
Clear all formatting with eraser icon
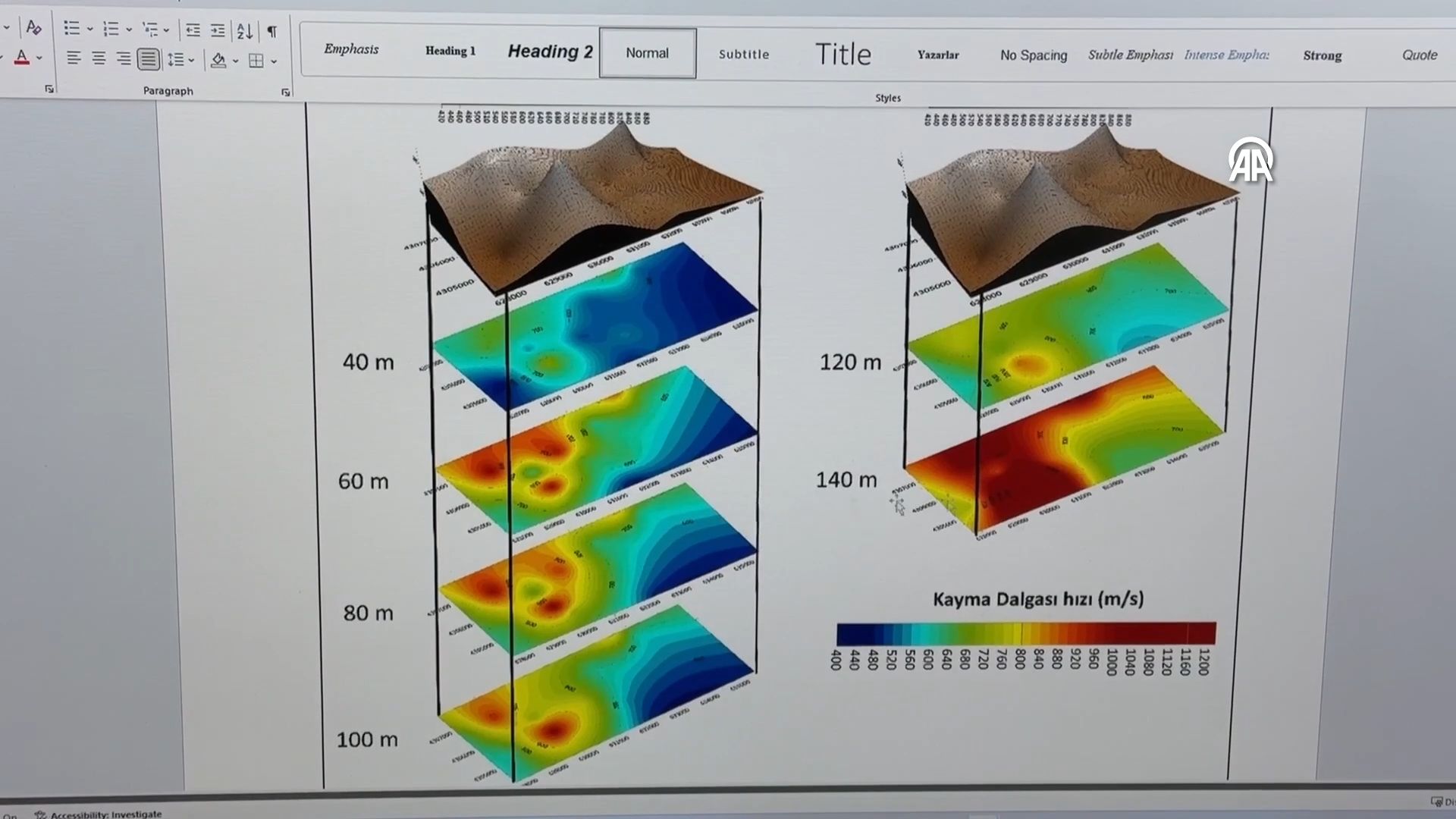33,28
